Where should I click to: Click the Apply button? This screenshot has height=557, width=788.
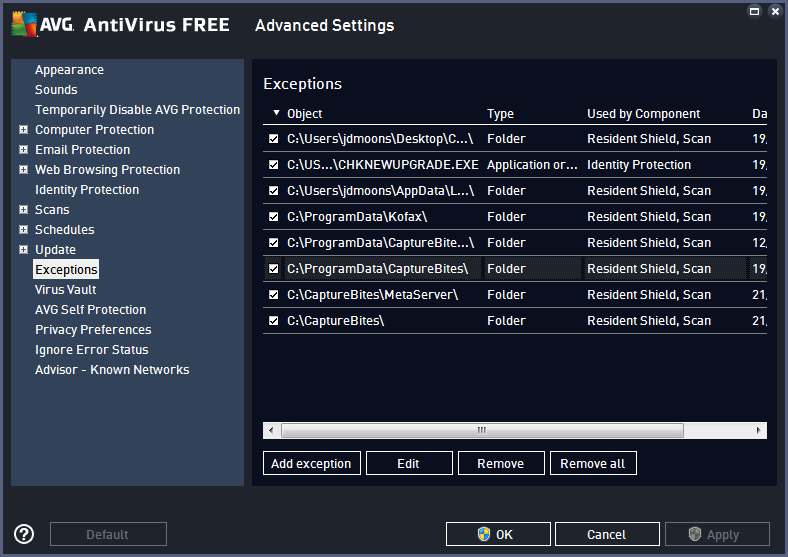coord(717,534)
